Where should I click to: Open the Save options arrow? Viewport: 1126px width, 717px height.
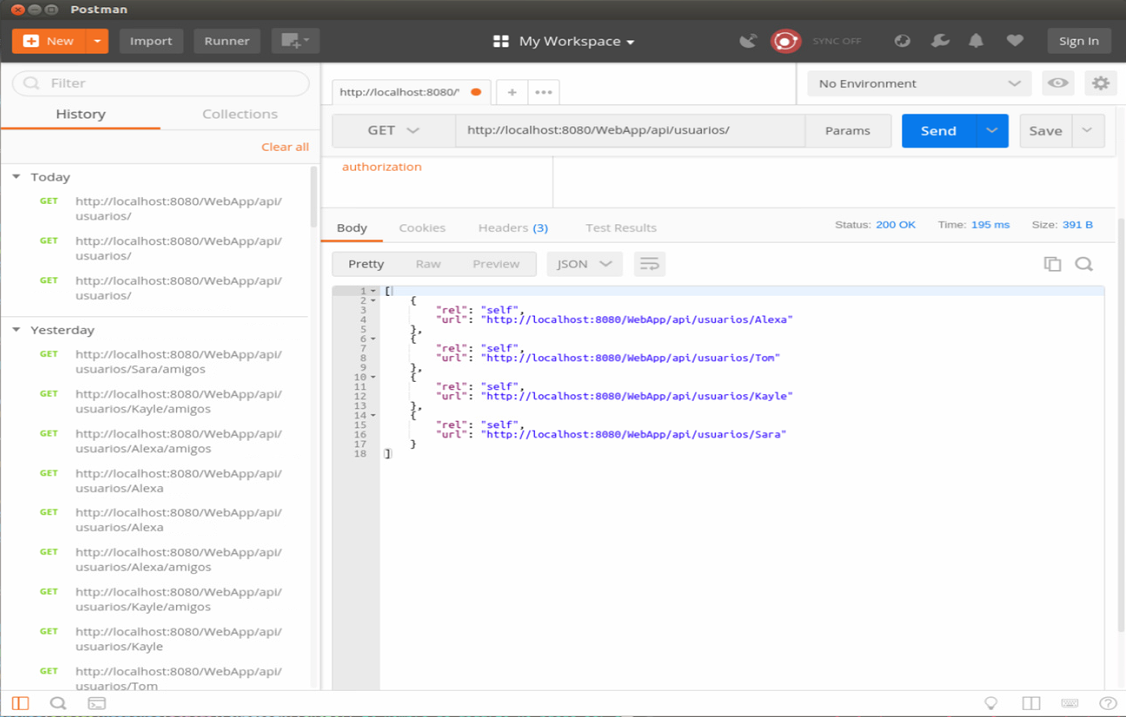(1087, 131)
